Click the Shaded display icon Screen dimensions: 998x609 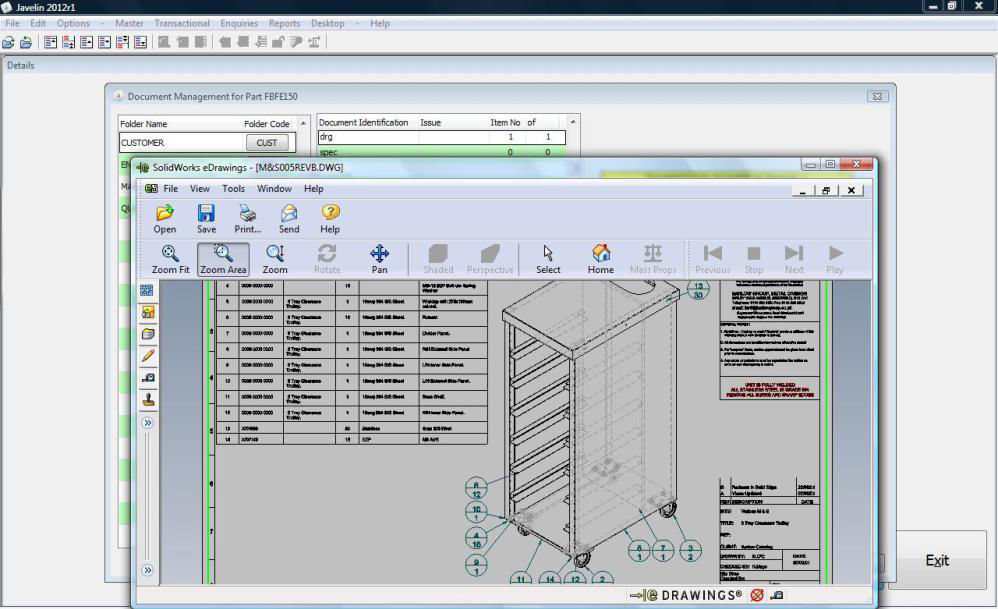click(x=439, y=259)
